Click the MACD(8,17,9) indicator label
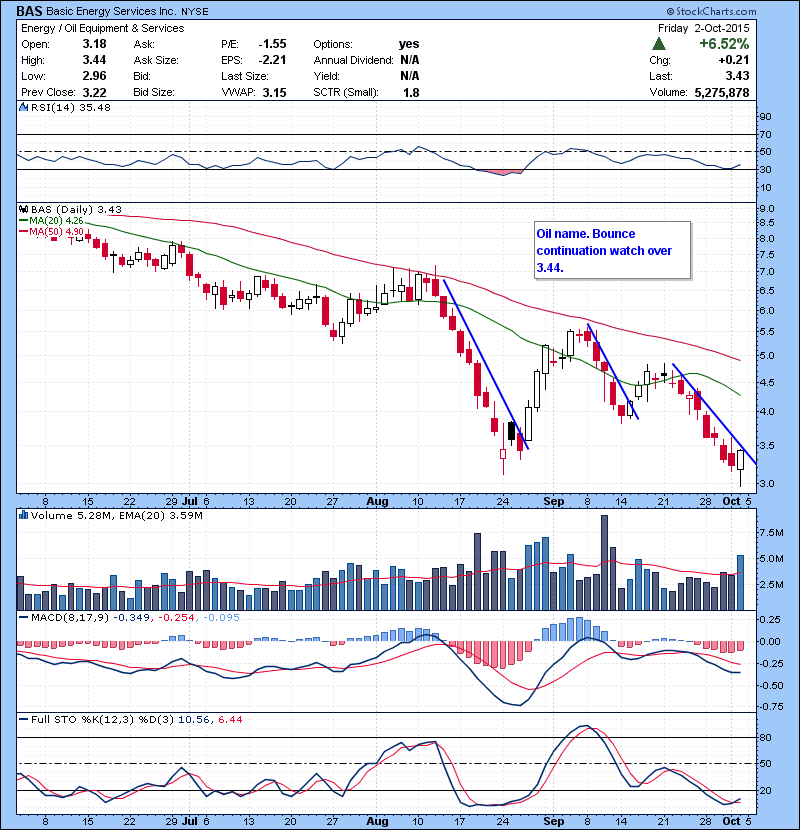 [x=70, y=617]
